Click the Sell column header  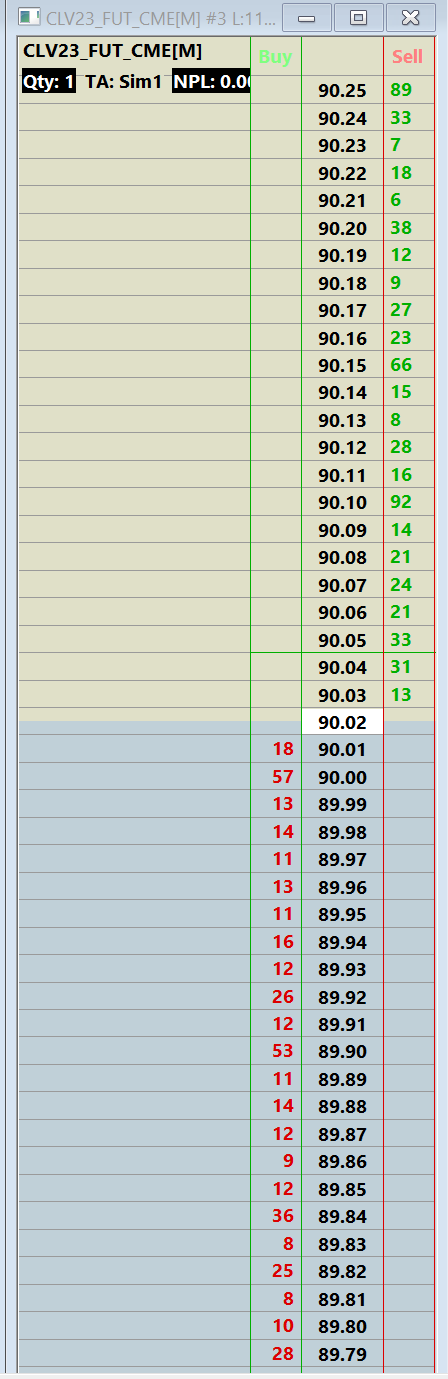pyautogui.click(x=408, y=57)
